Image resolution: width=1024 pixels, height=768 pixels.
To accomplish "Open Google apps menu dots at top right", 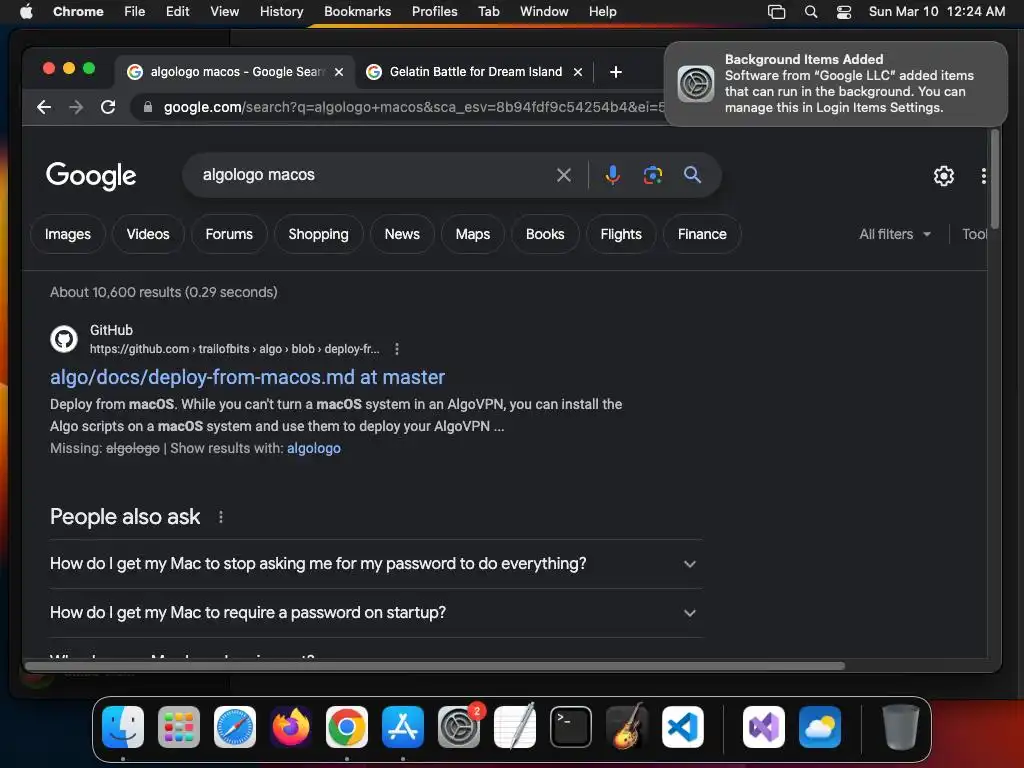I will (x=984, y=176).
